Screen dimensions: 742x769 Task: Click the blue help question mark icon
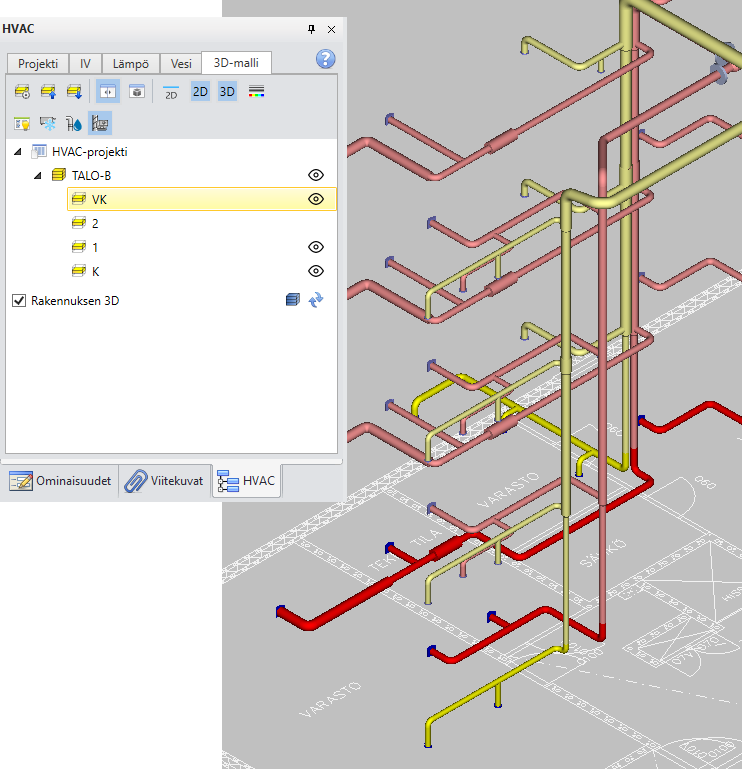click(x=325, y=59)
